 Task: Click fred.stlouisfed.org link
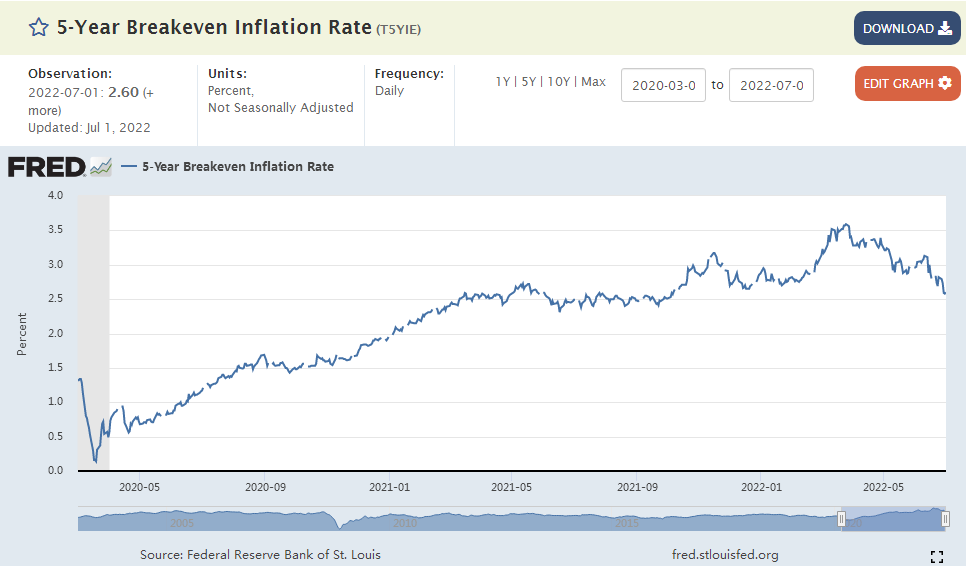tap(725, 554)
